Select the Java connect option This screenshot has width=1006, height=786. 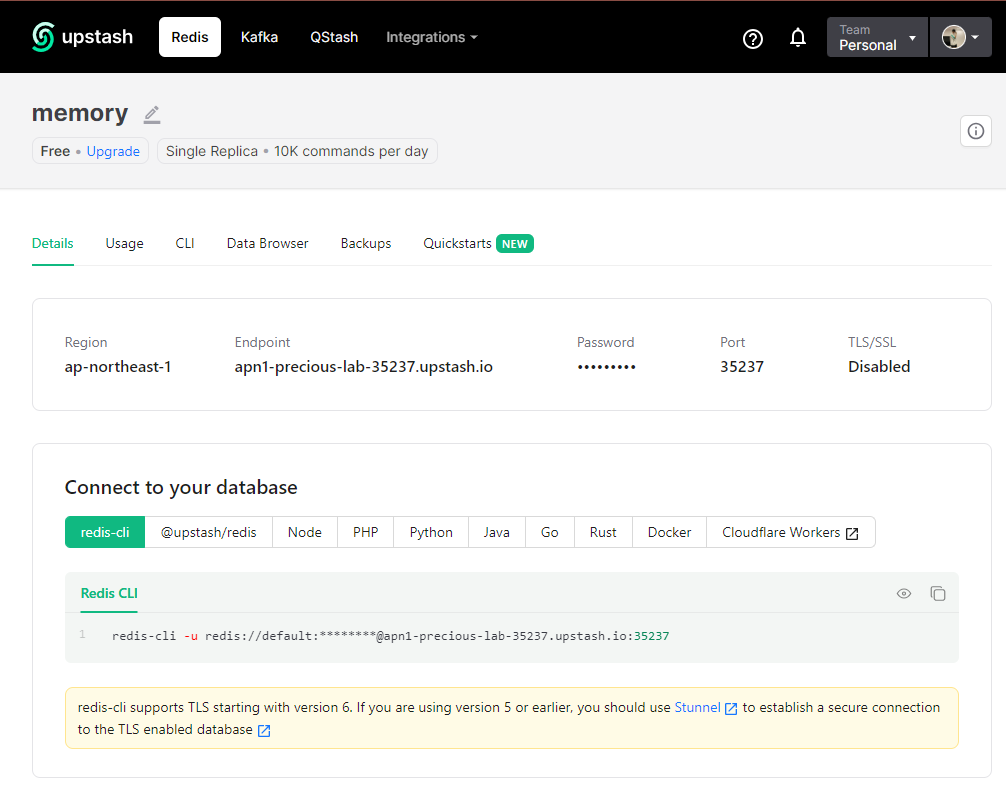(x=497, y=532)
